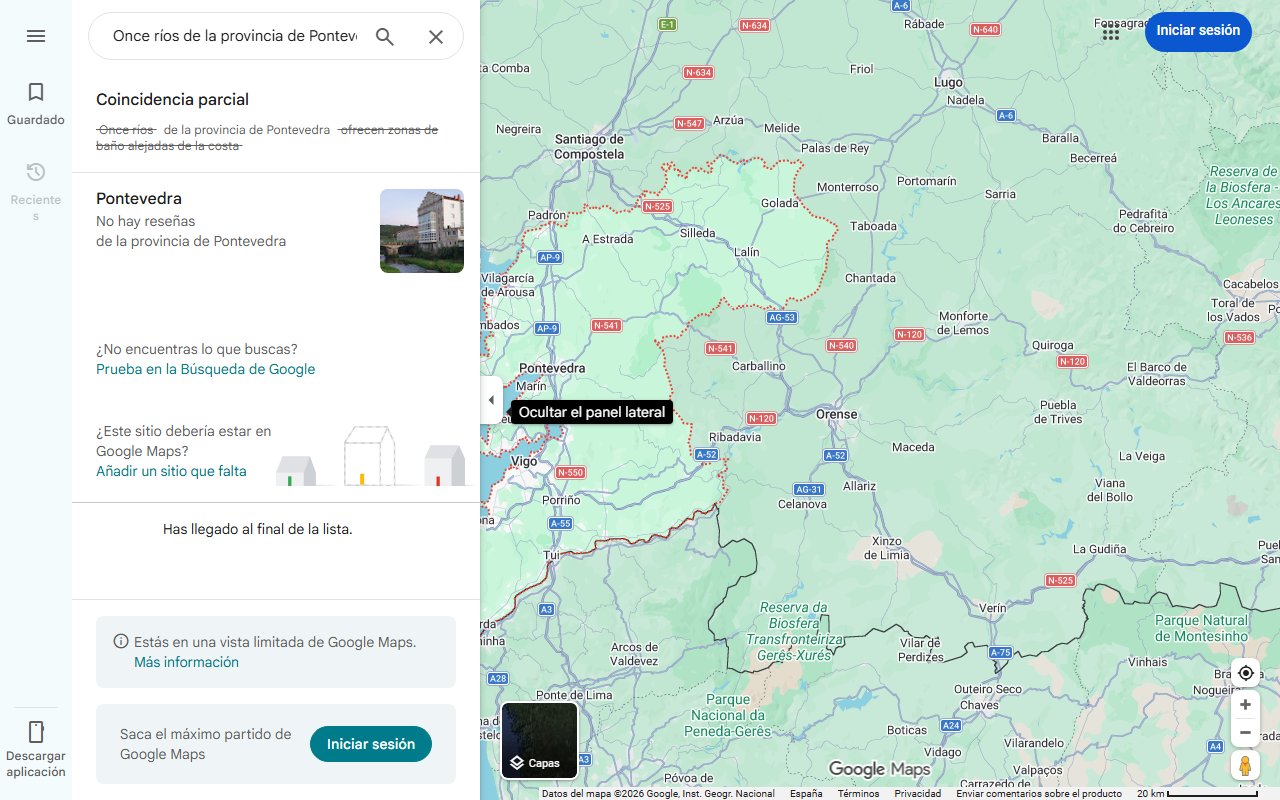View the Privacidad footer link

(x=916, y=792)
